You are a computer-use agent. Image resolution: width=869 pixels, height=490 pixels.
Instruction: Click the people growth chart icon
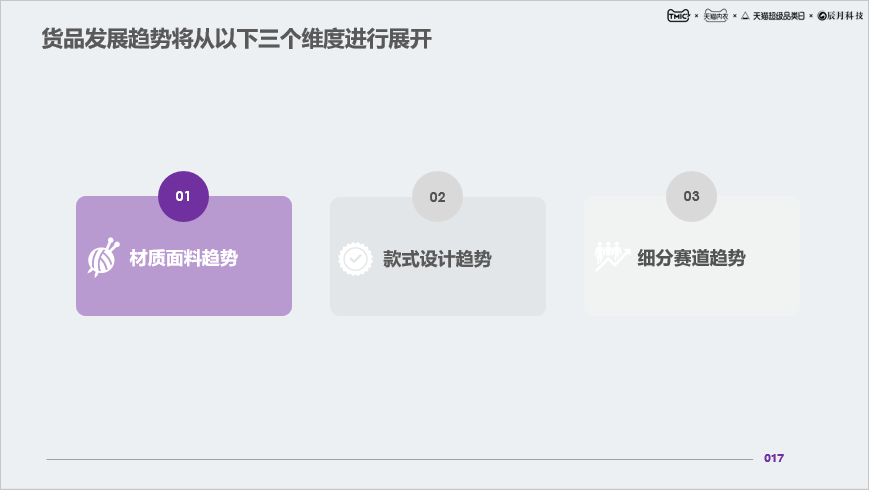[x=610, y=257]
